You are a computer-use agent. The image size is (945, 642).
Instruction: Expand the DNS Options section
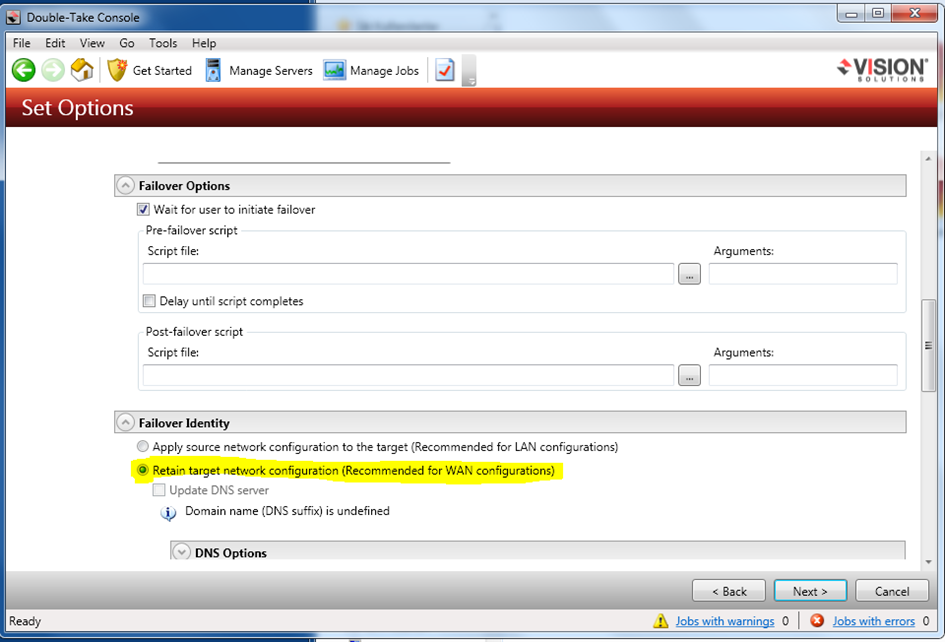pos(181,552)
